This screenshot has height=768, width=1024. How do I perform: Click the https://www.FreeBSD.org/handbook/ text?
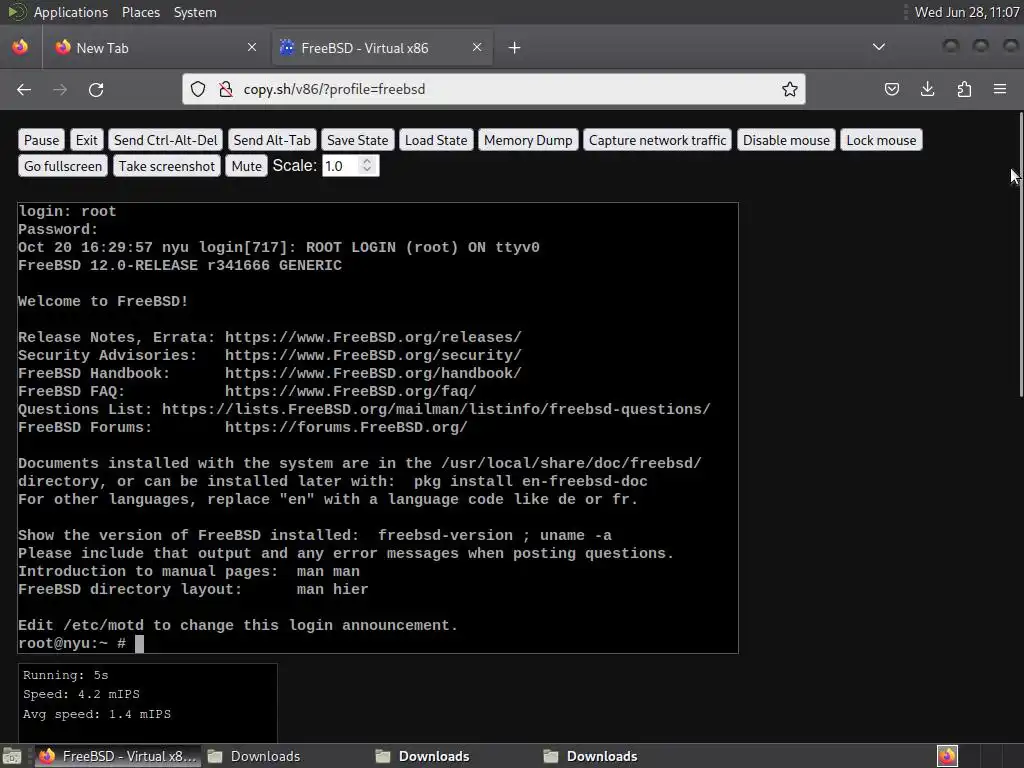373,374
